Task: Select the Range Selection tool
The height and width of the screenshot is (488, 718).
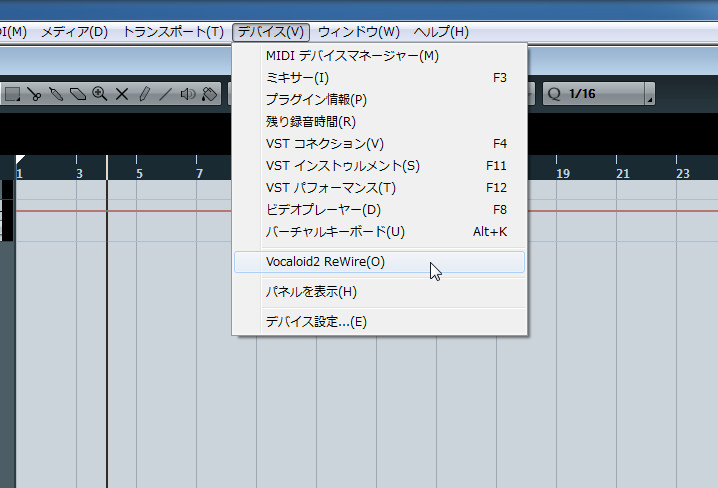Action: 12,94
